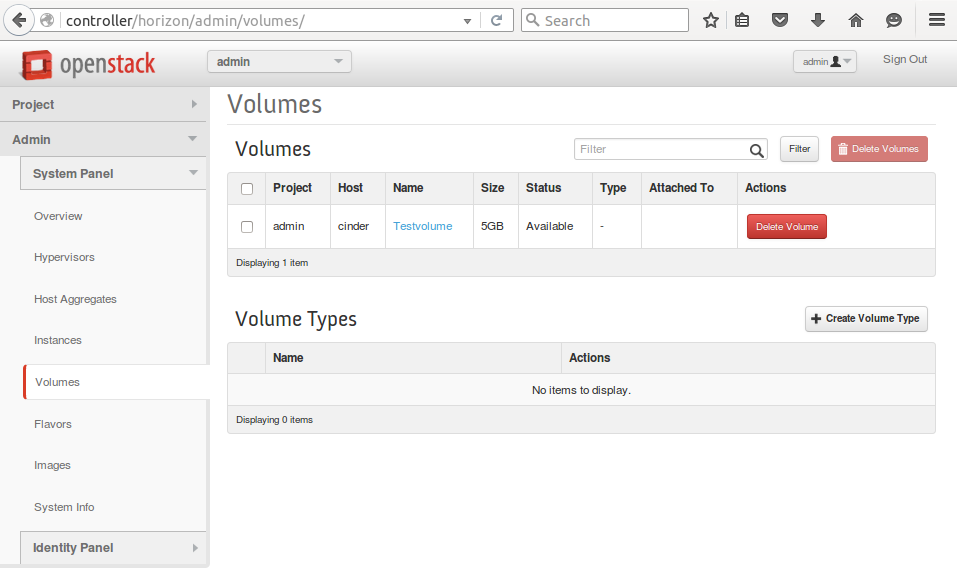Go to Flavors in the sidebar
957x580 pixels.
[x=53, y=424]
